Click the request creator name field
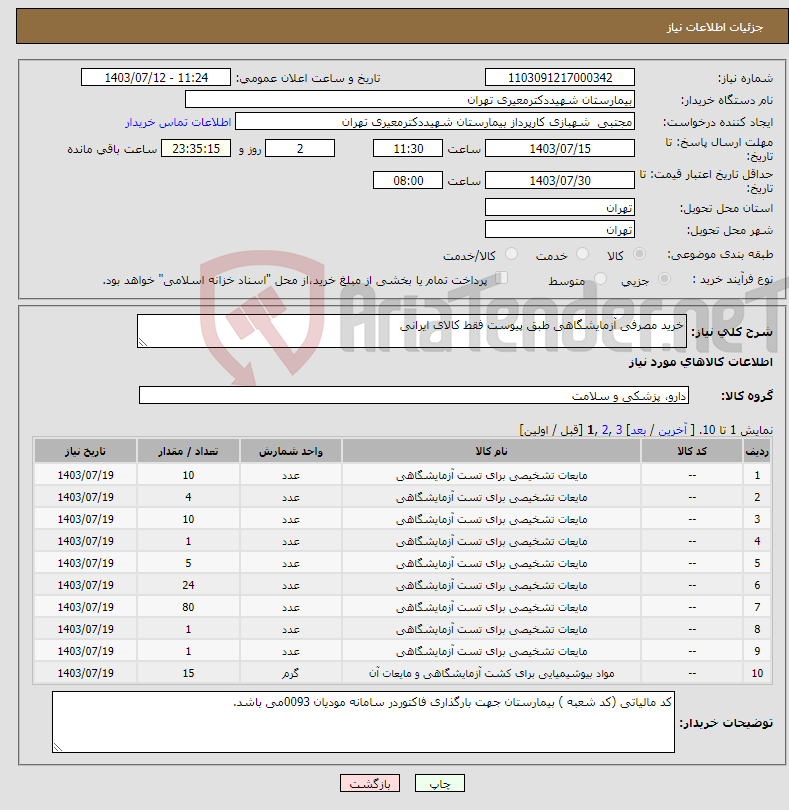Viewport: 789px width, 810px height. click(x=435, y=122)
